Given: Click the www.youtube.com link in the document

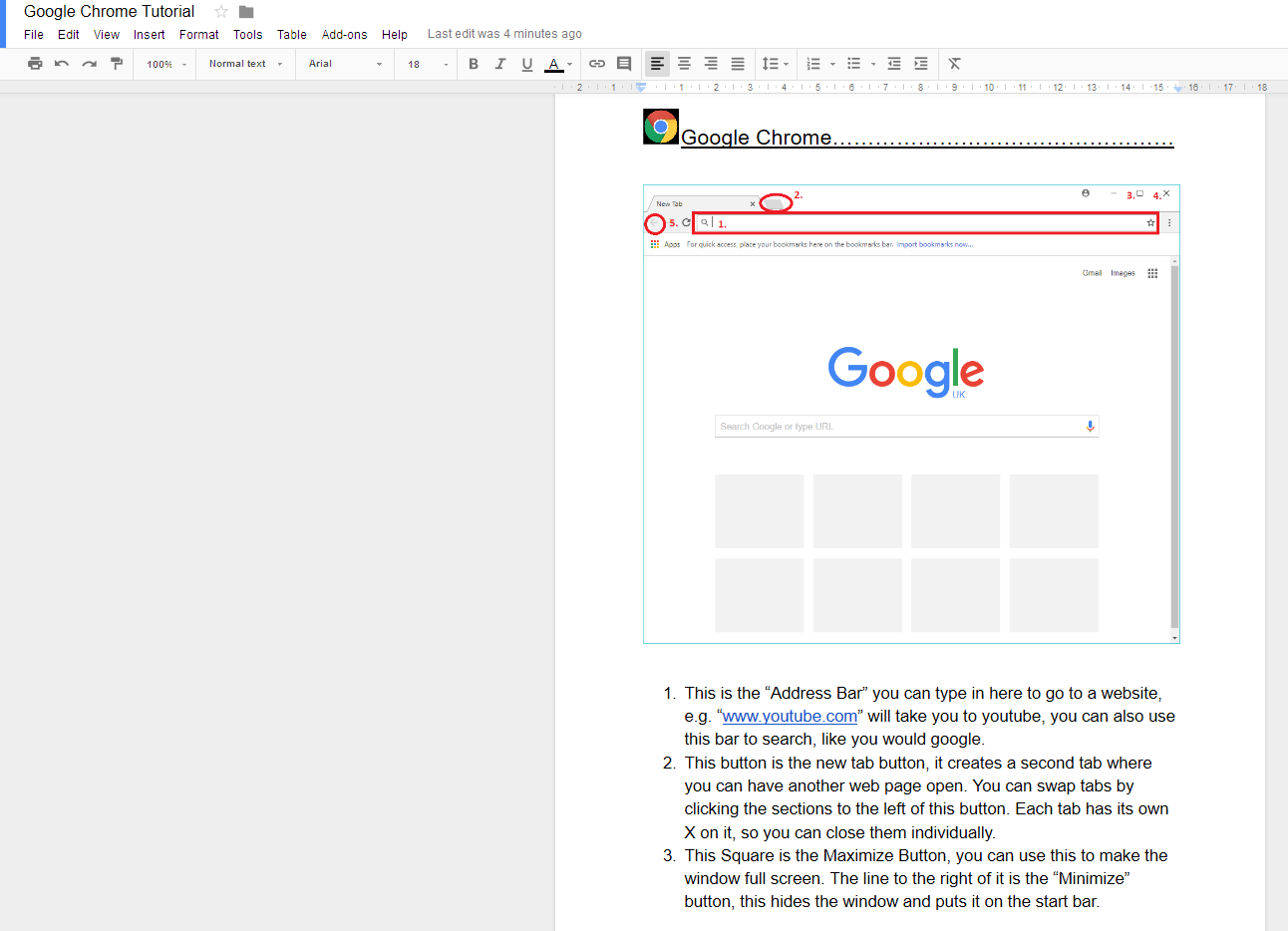Looking at the screenshot, I should [x=790, y=716].
